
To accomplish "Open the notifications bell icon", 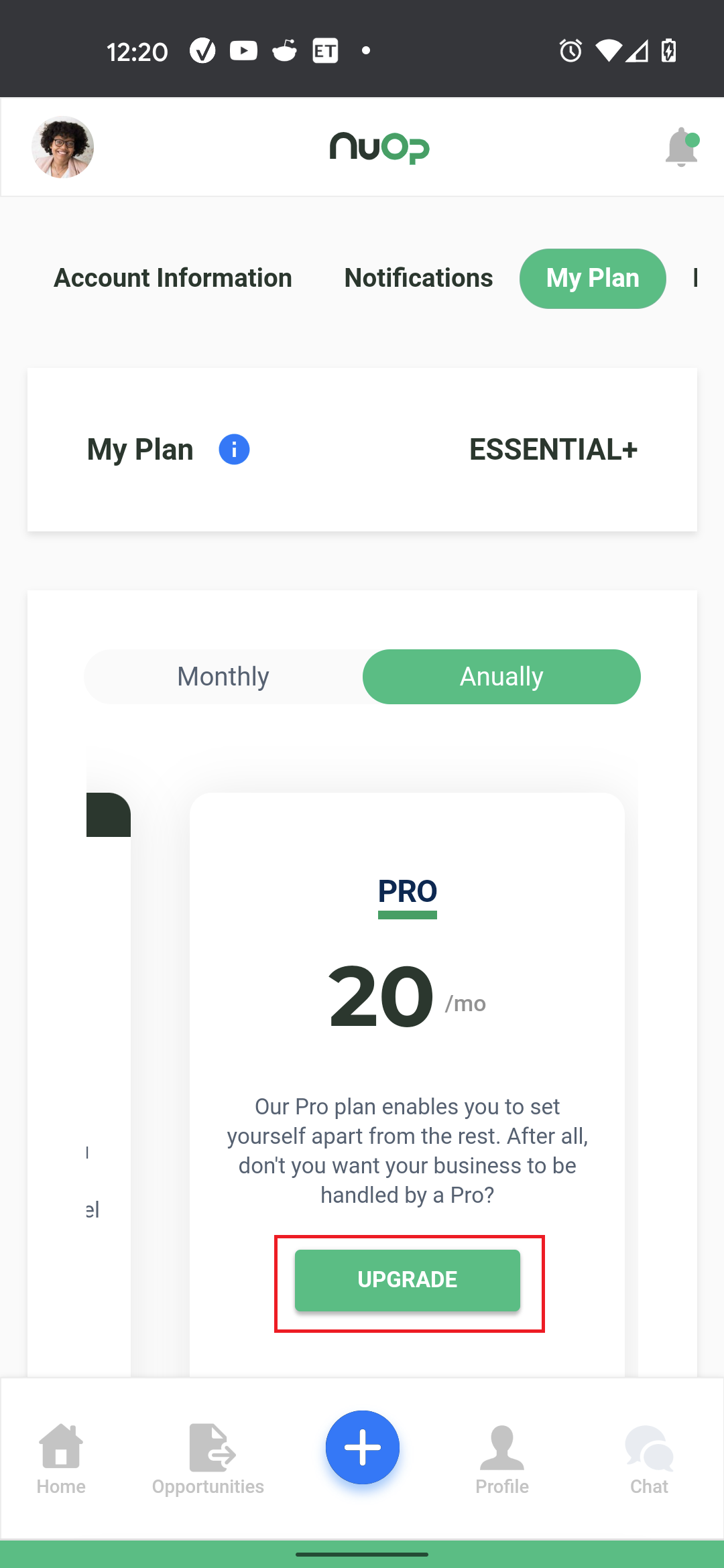I will coord(682,147).
